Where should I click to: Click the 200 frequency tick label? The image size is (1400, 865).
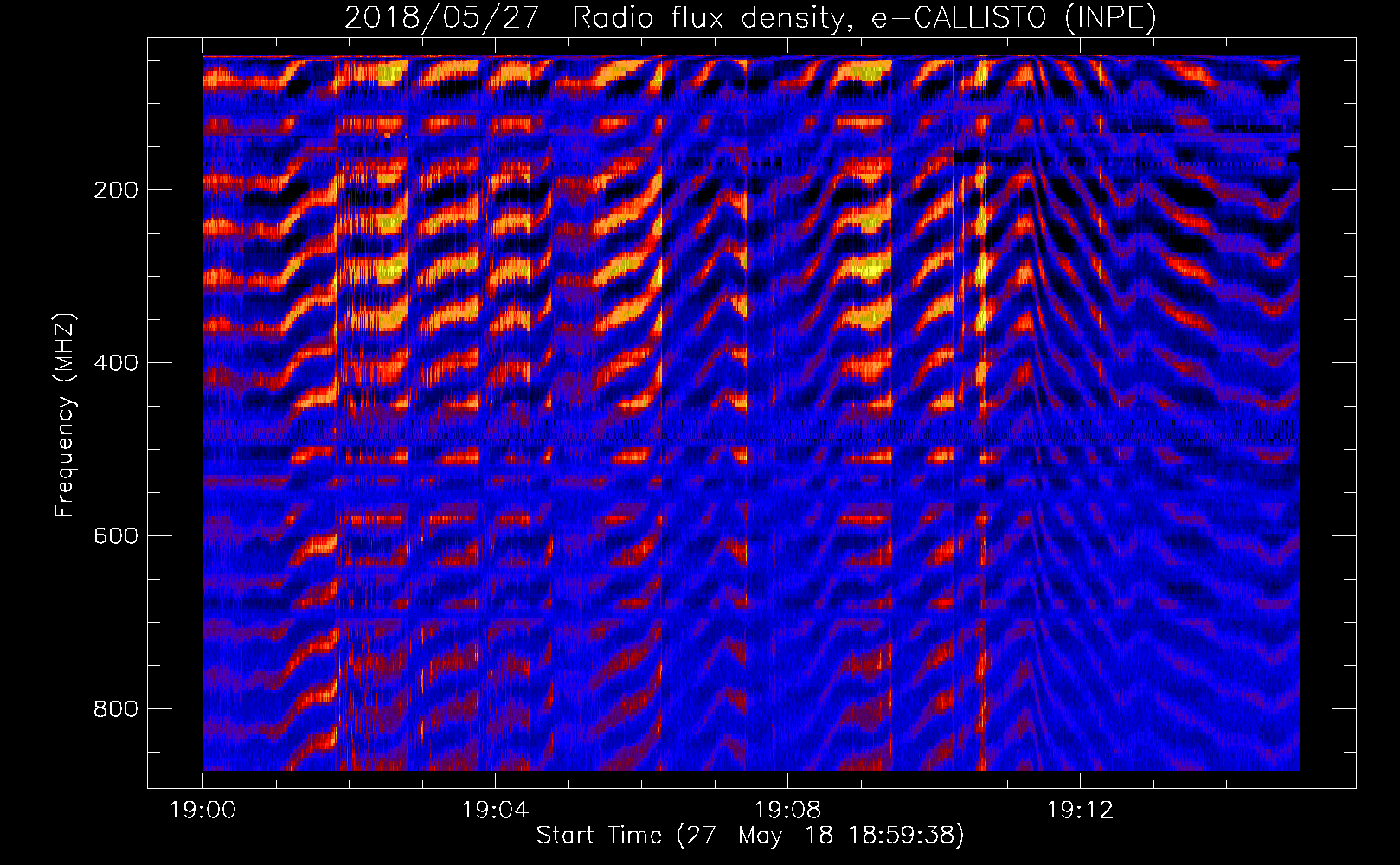click(x=116, y=190)
